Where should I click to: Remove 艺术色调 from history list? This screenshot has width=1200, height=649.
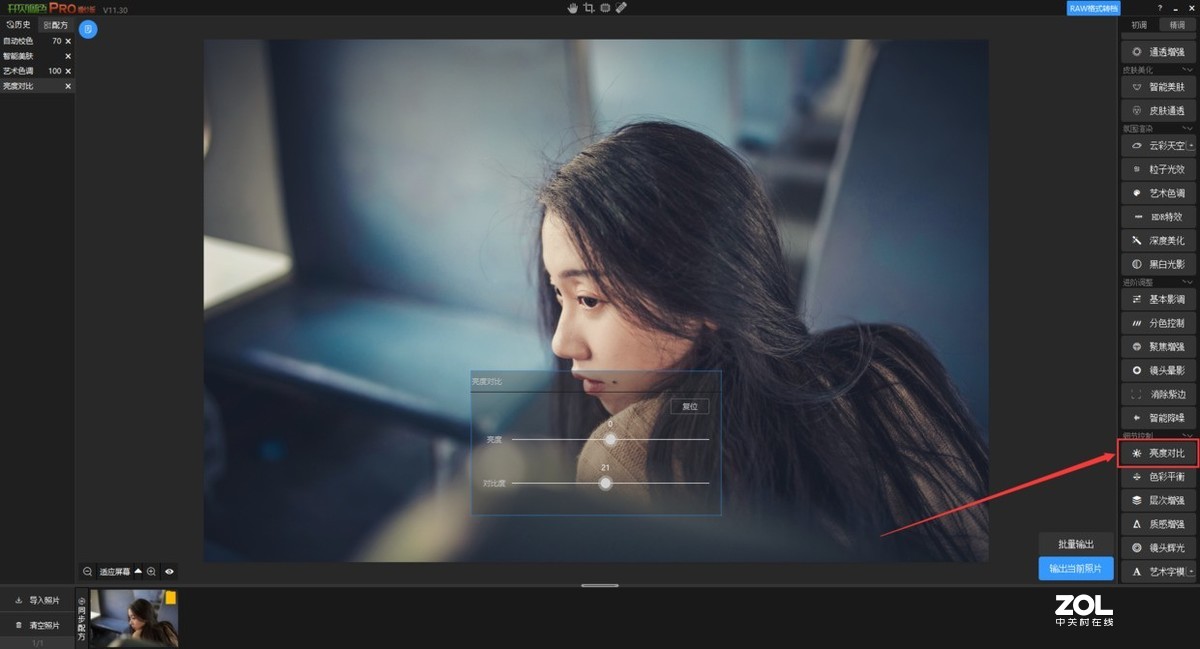click(68, 71)
